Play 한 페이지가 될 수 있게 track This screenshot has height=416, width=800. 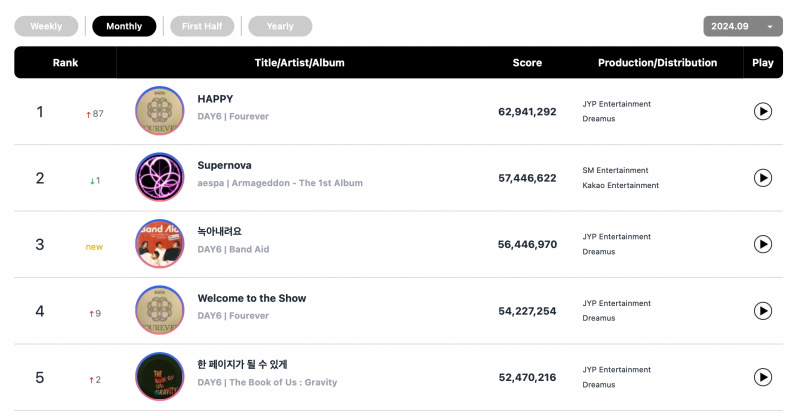762,377
